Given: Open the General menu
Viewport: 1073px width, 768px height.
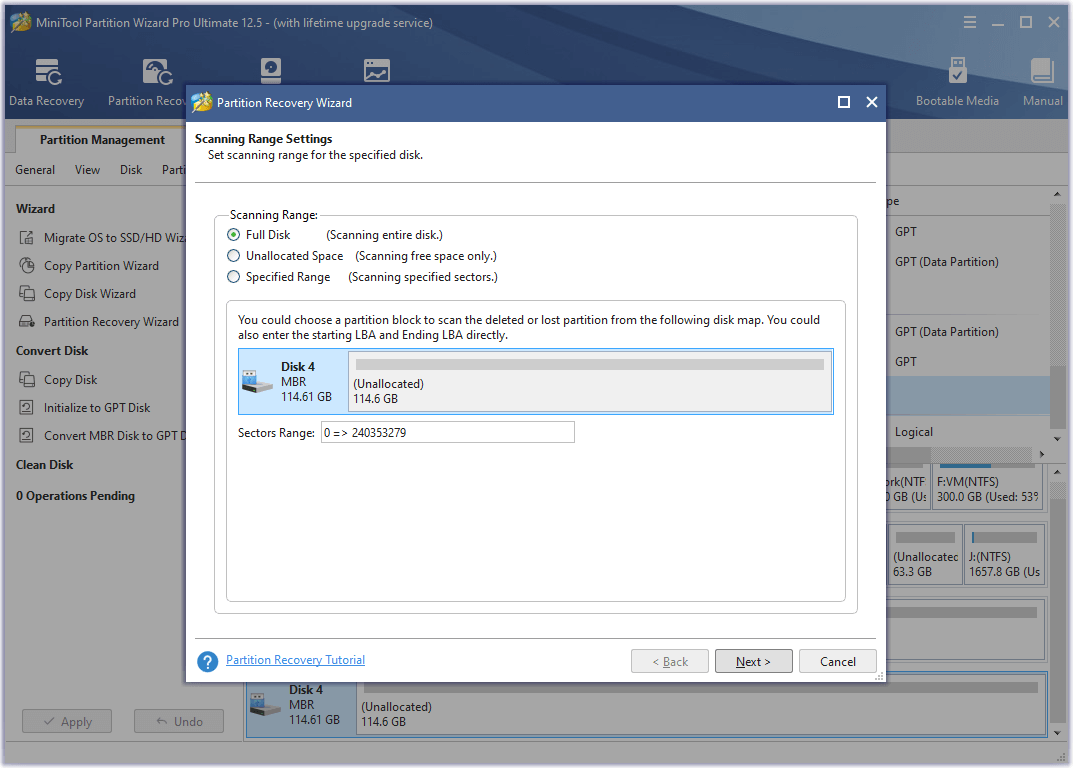Looking at the screenshot, I should coord(35,170).
